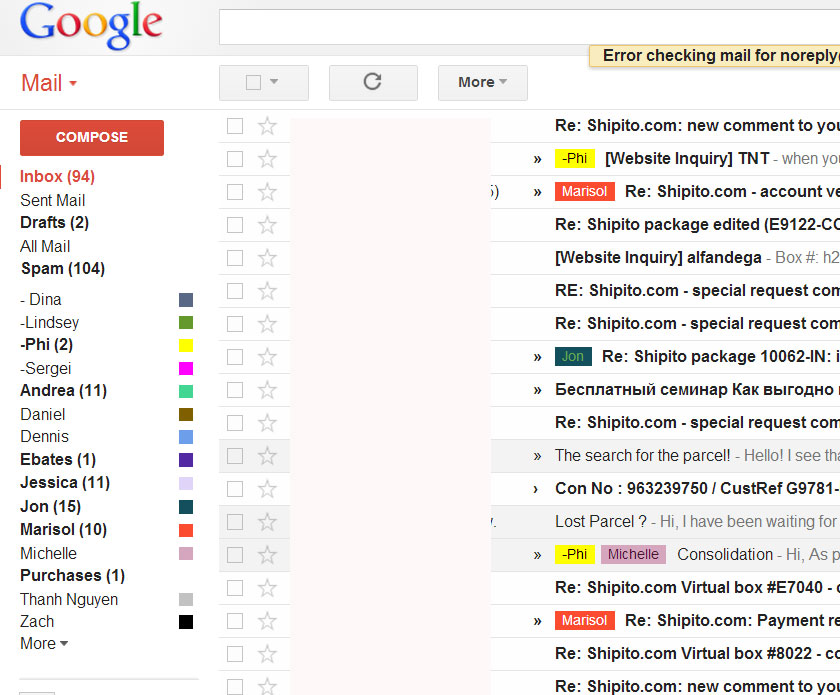Click the single-arrow marker on 'Con No : 963239750' row
Screen dimensions: 840x695
[536, 489]
